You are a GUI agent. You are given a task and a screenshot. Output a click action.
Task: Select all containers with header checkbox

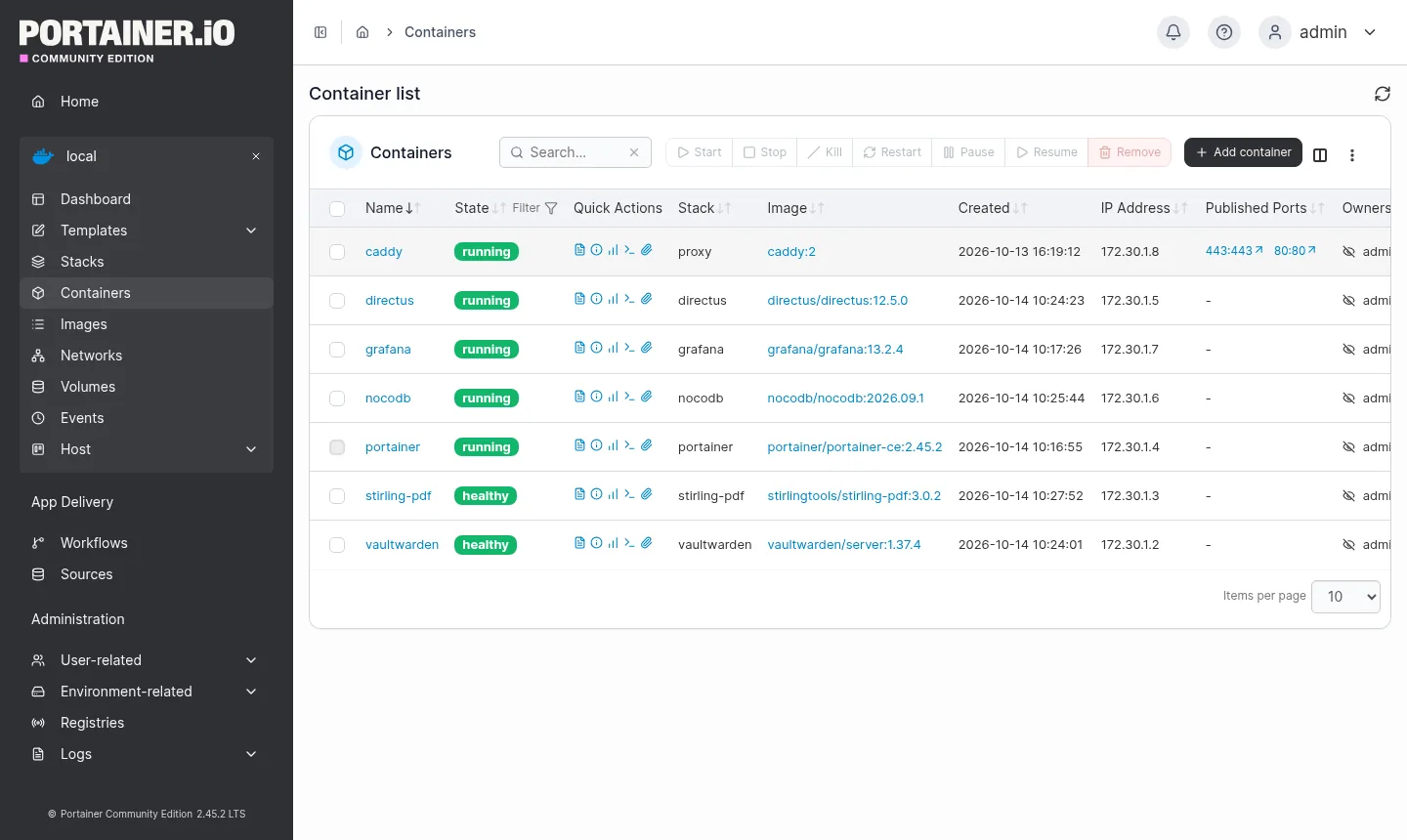(337, 209)
